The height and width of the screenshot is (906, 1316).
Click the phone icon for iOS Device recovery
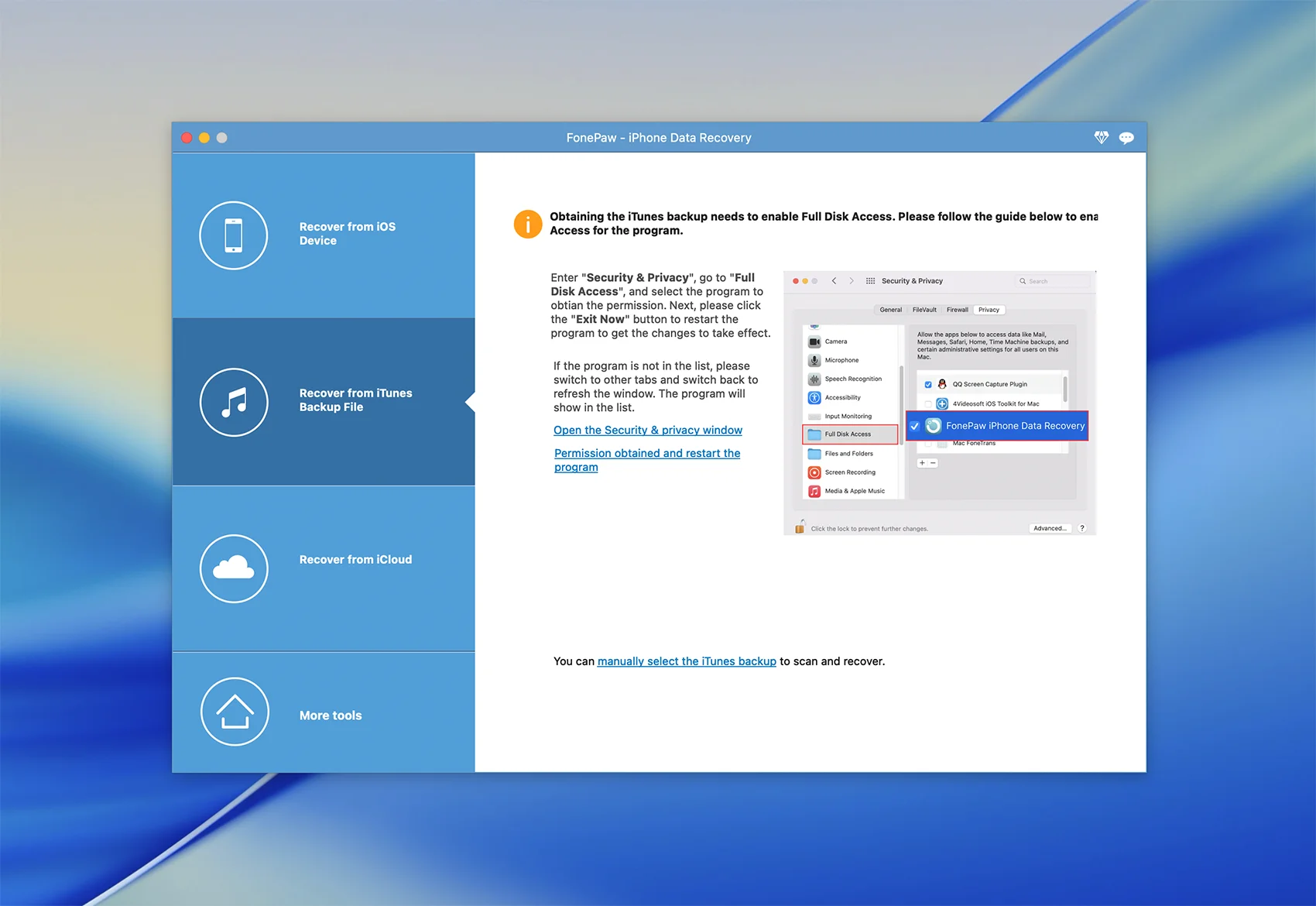point(234,235)
